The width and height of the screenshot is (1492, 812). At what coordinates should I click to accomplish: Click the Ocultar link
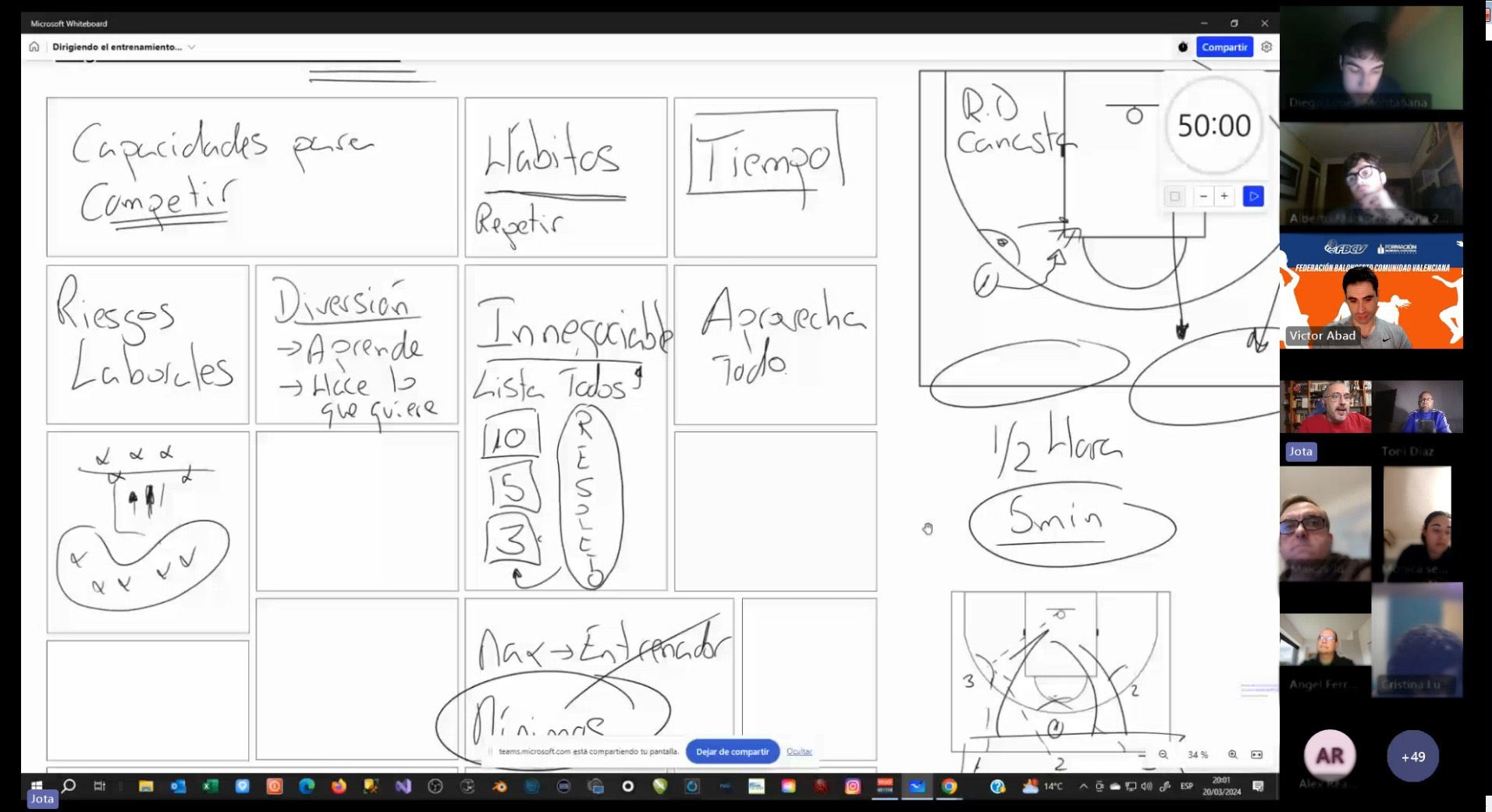tap(799, 751)
